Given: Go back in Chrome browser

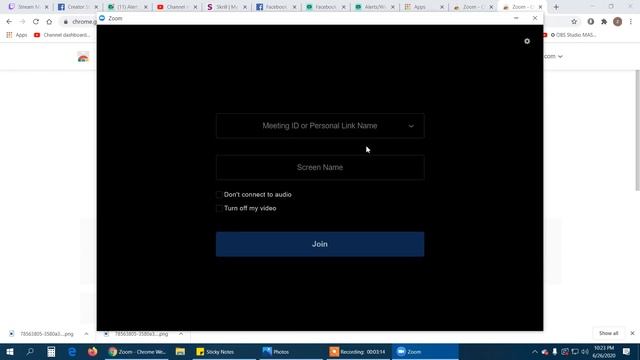Looking at the screenshot, I should [x=9, y=22].
